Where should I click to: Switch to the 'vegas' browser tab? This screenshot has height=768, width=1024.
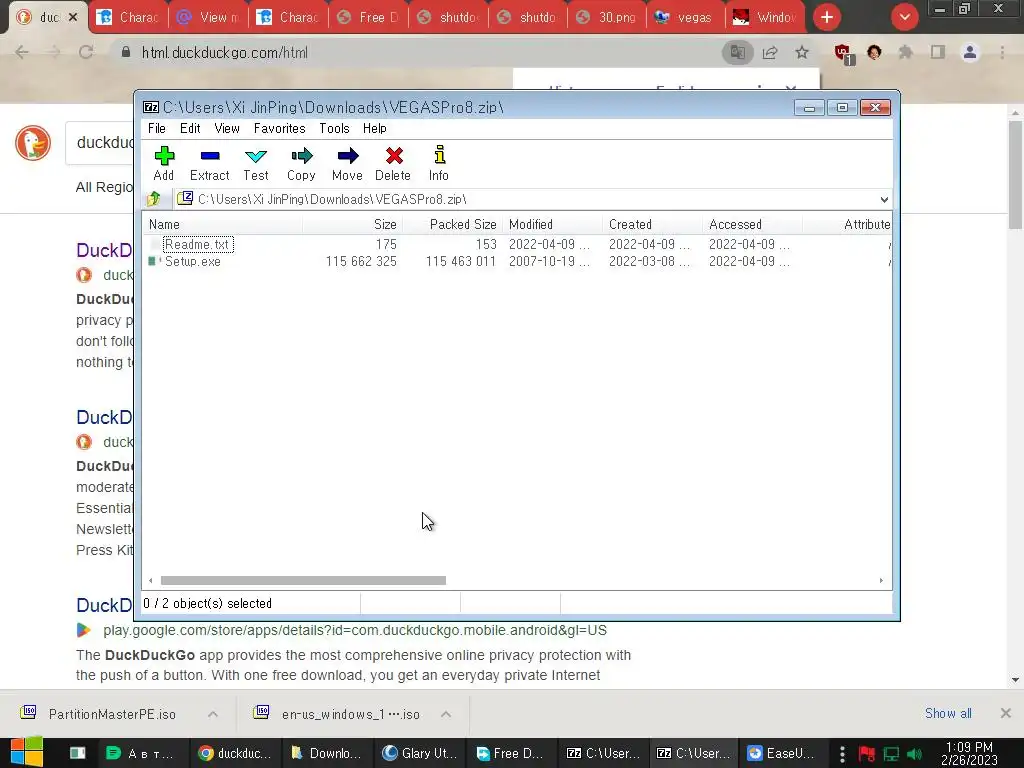[x=685, y=17]
